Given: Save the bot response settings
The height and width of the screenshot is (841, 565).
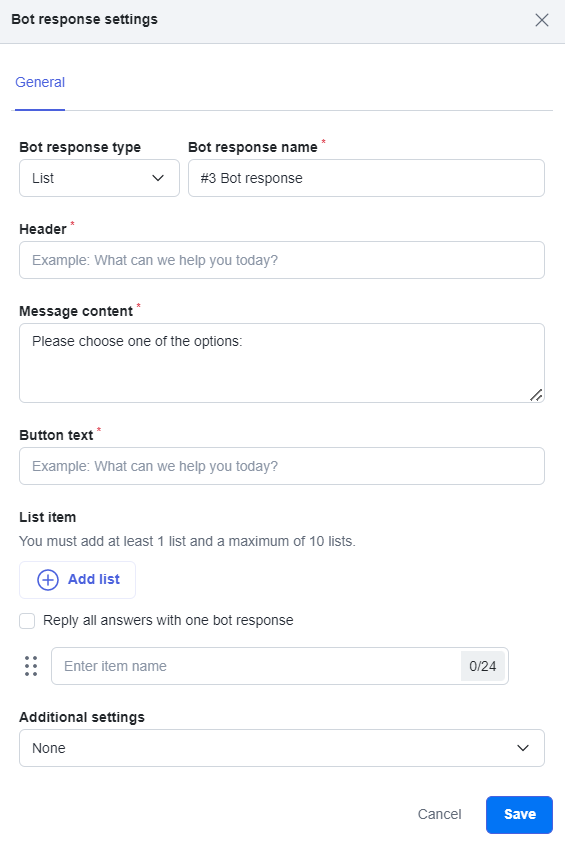Looking at the screenshot, I should (x=519, y=815).
